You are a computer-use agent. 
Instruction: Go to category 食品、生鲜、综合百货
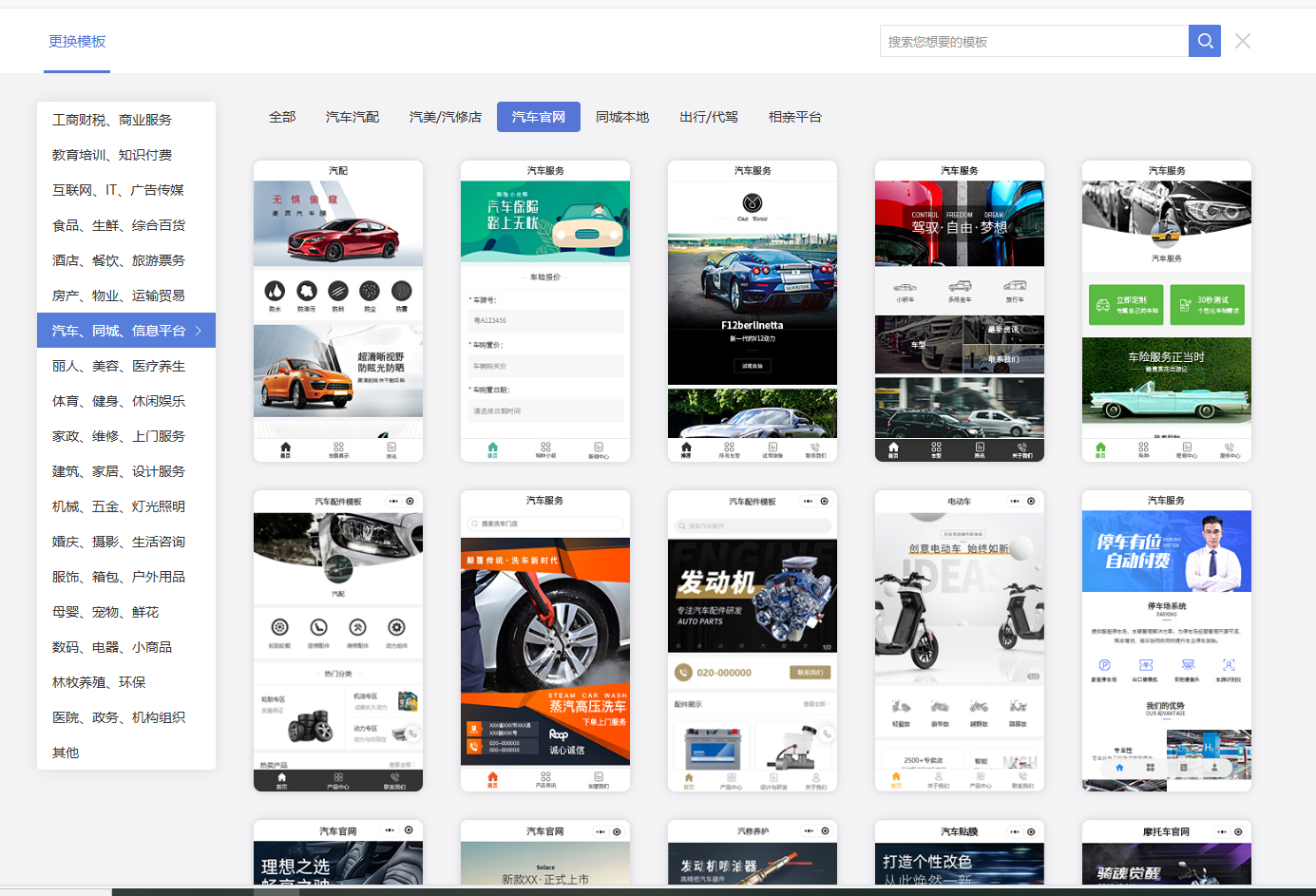coord(126,225)
